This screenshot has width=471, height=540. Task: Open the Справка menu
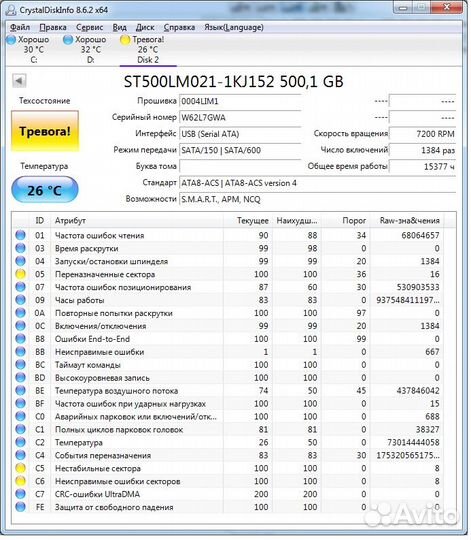(179, 27)
